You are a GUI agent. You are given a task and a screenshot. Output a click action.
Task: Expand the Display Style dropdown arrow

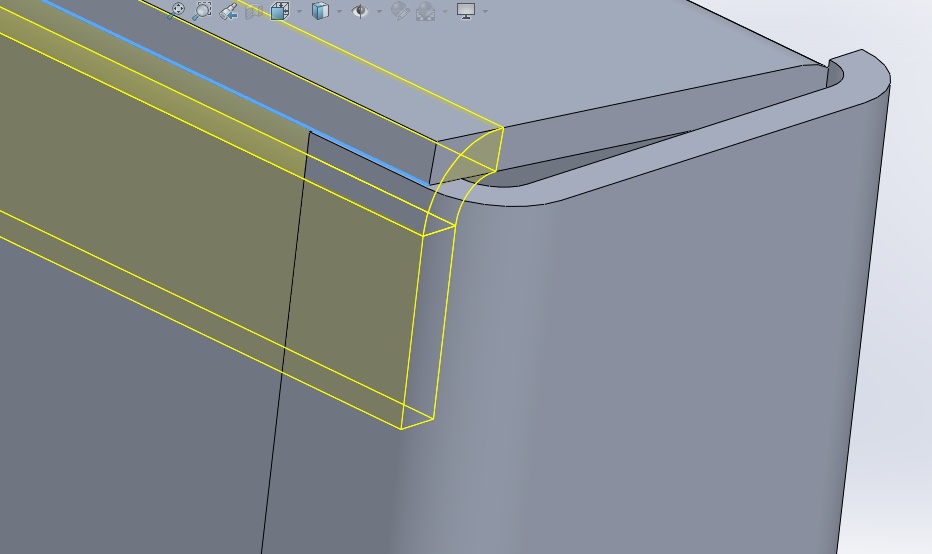[x=339, y=11]
